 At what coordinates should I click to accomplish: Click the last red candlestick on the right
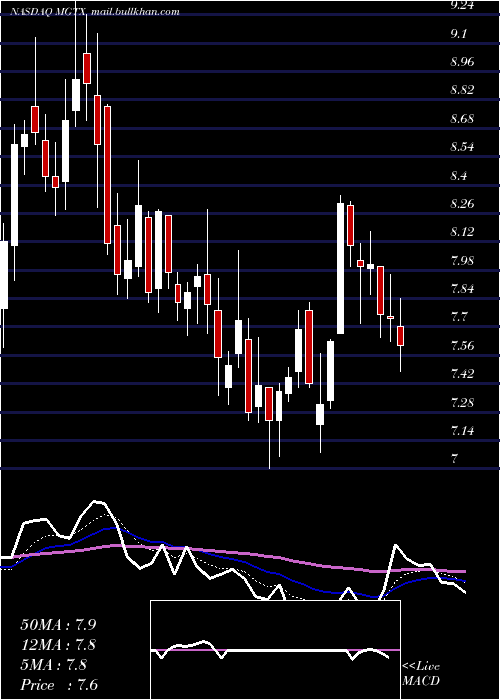[x=400, y=336]
